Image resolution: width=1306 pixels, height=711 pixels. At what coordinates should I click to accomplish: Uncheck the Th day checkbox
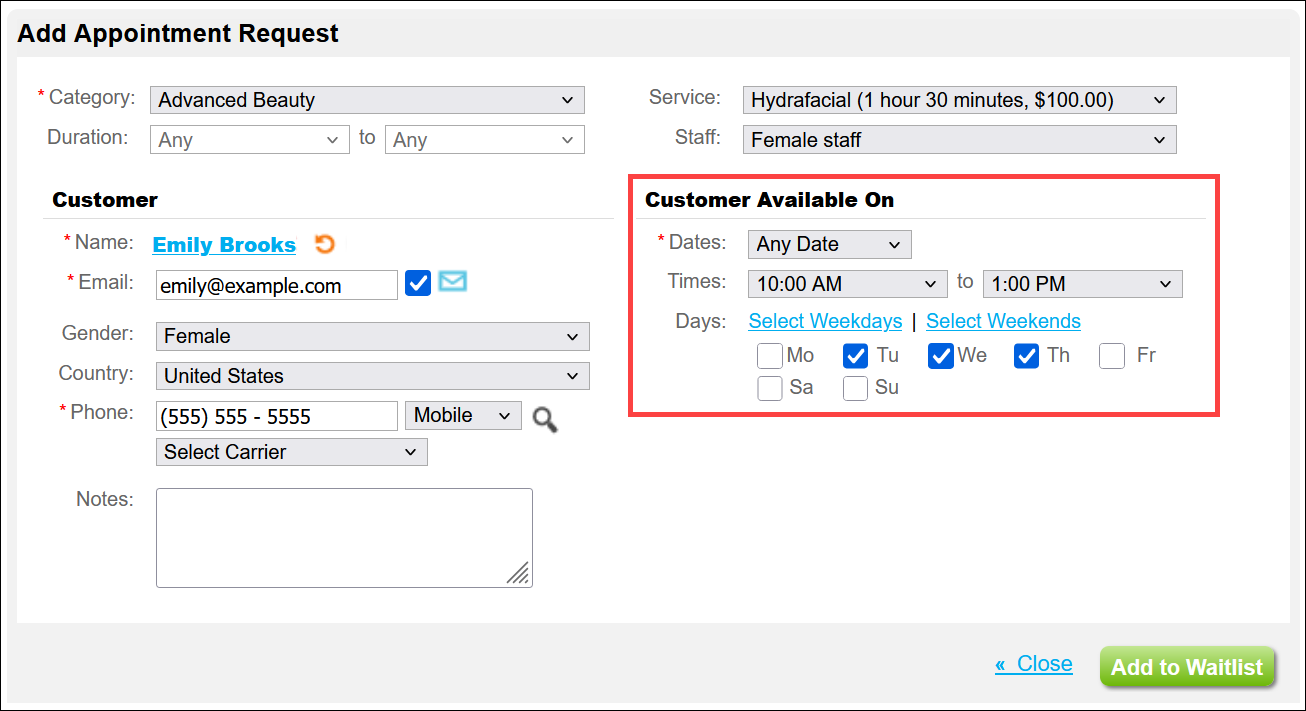point(1026,355)
